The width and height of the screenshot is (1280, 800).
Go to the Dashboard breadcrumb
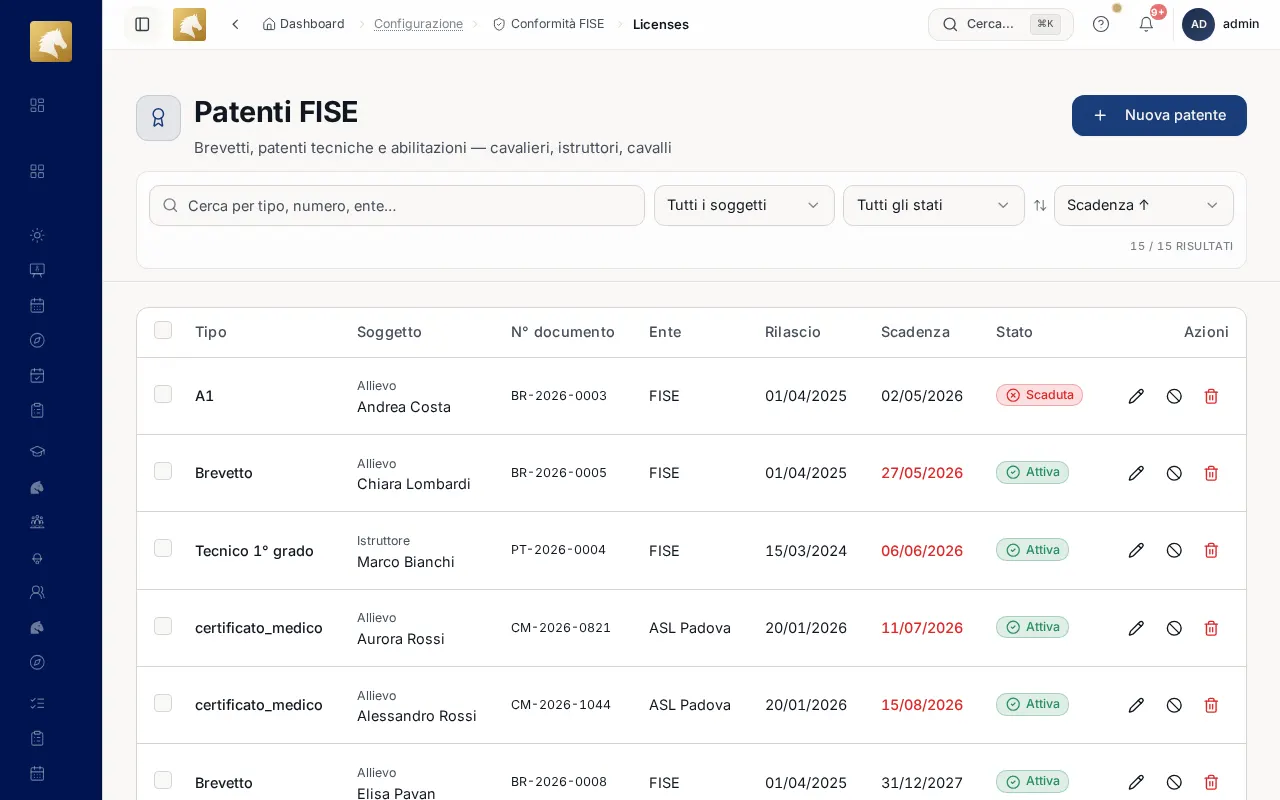(303, 24)
